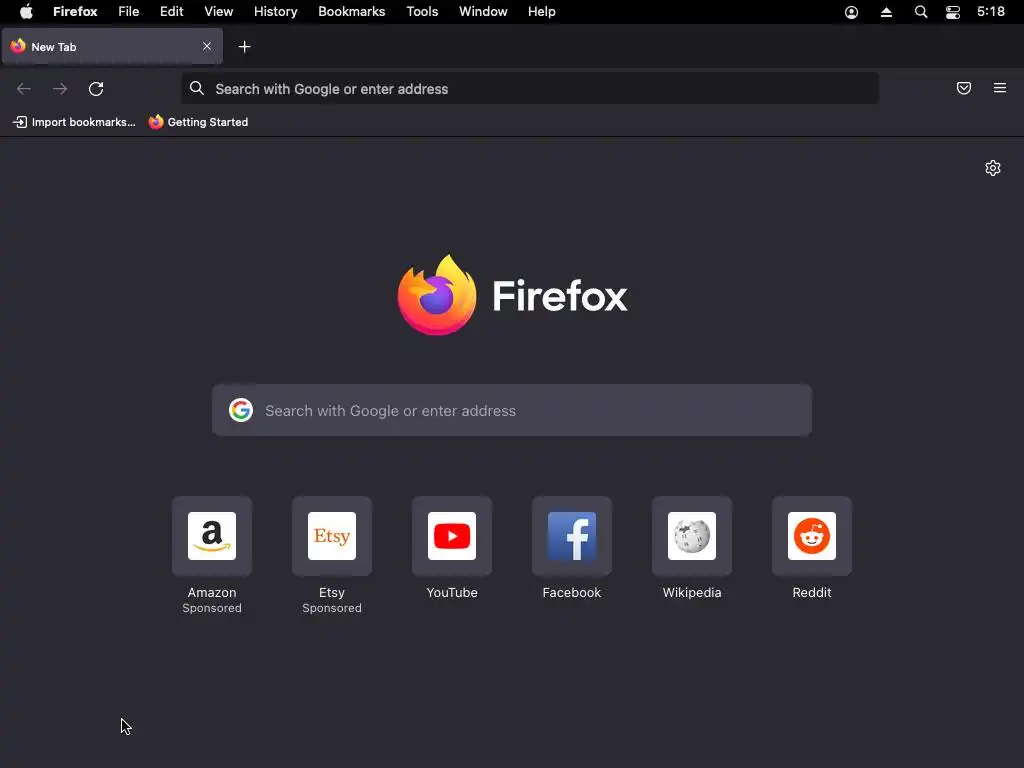Close the New Tab tab

207,46
